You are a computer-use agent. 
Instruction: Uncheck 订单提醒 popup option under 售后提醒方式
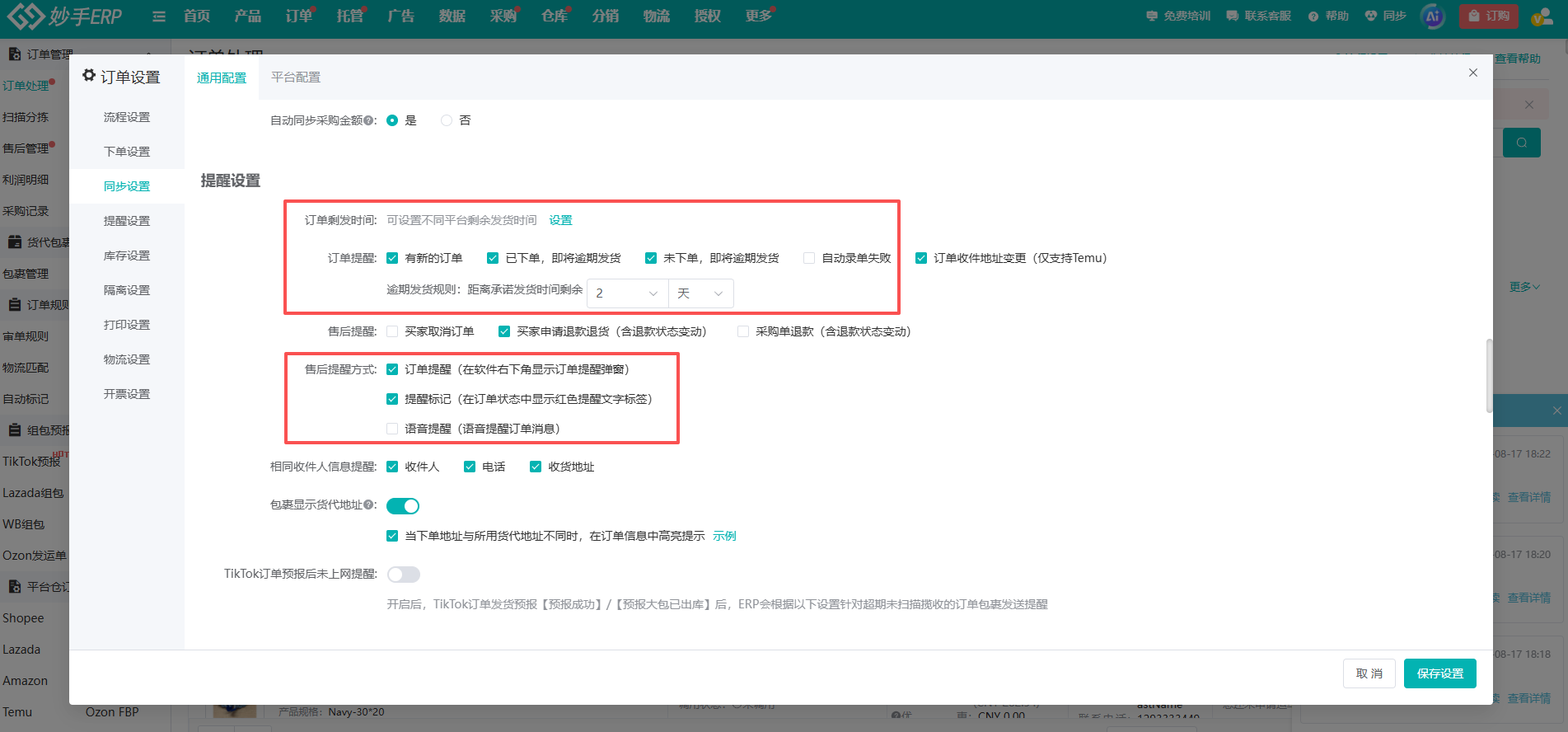point(392,369)
